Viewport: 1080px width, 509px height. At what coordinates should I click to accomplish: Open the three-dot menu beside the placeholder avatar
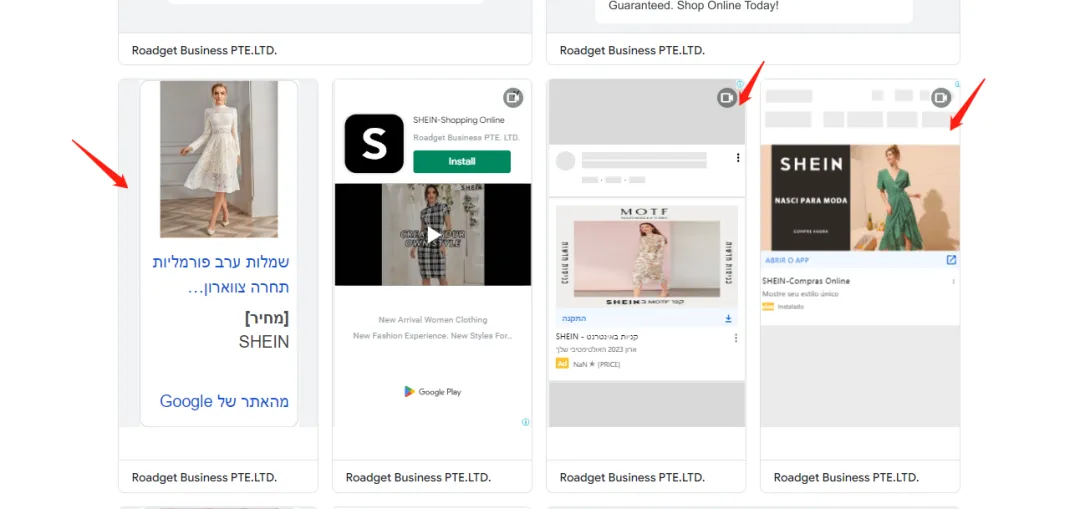(x=738, y=158)
